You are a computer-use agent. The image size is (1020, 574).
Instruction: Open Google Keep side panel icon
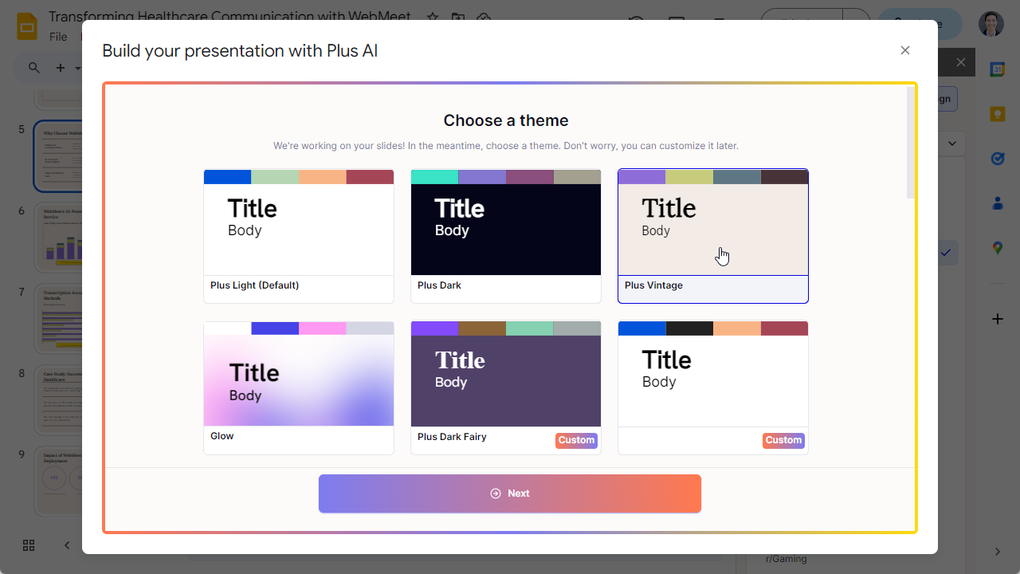point(997,114)
